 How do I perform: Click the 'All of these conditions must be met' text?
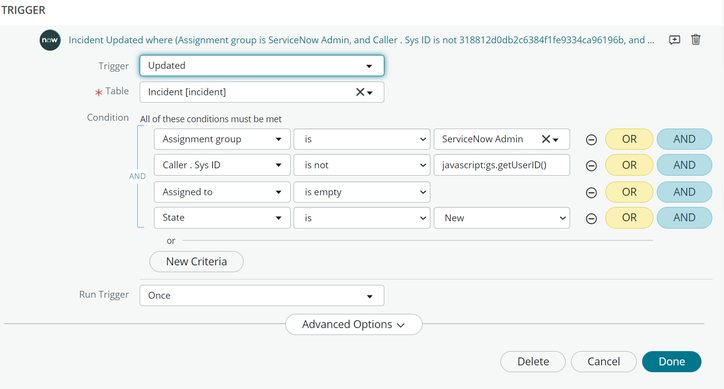pos(211,119)
